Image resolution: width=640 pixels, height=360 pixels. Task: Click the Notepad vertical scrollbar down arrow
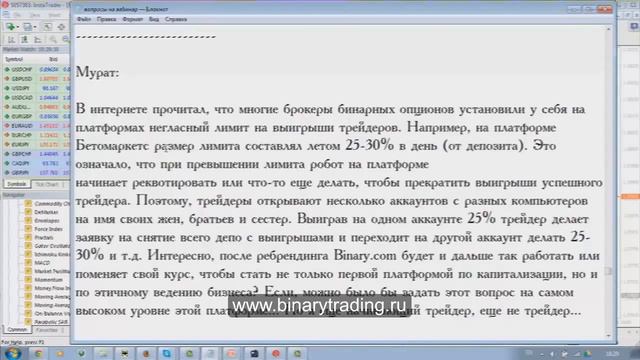coord(609,336)
